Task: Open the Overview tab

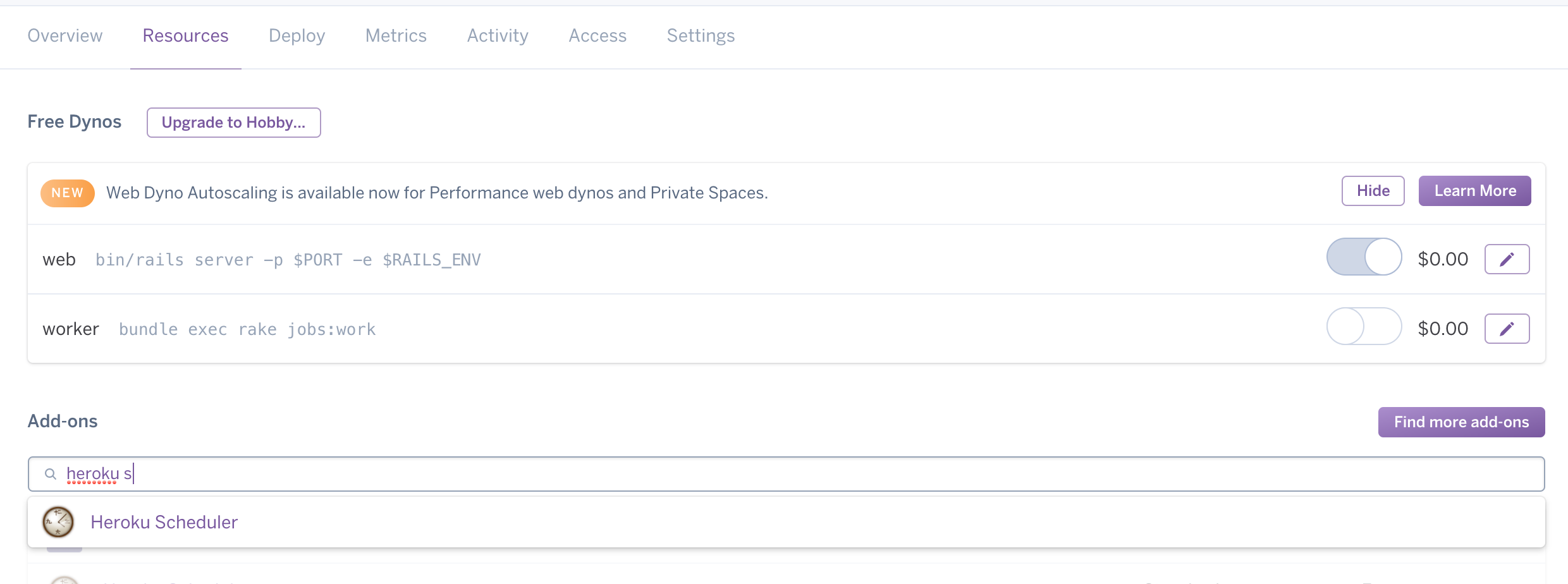Action: (x=65, y=35)
